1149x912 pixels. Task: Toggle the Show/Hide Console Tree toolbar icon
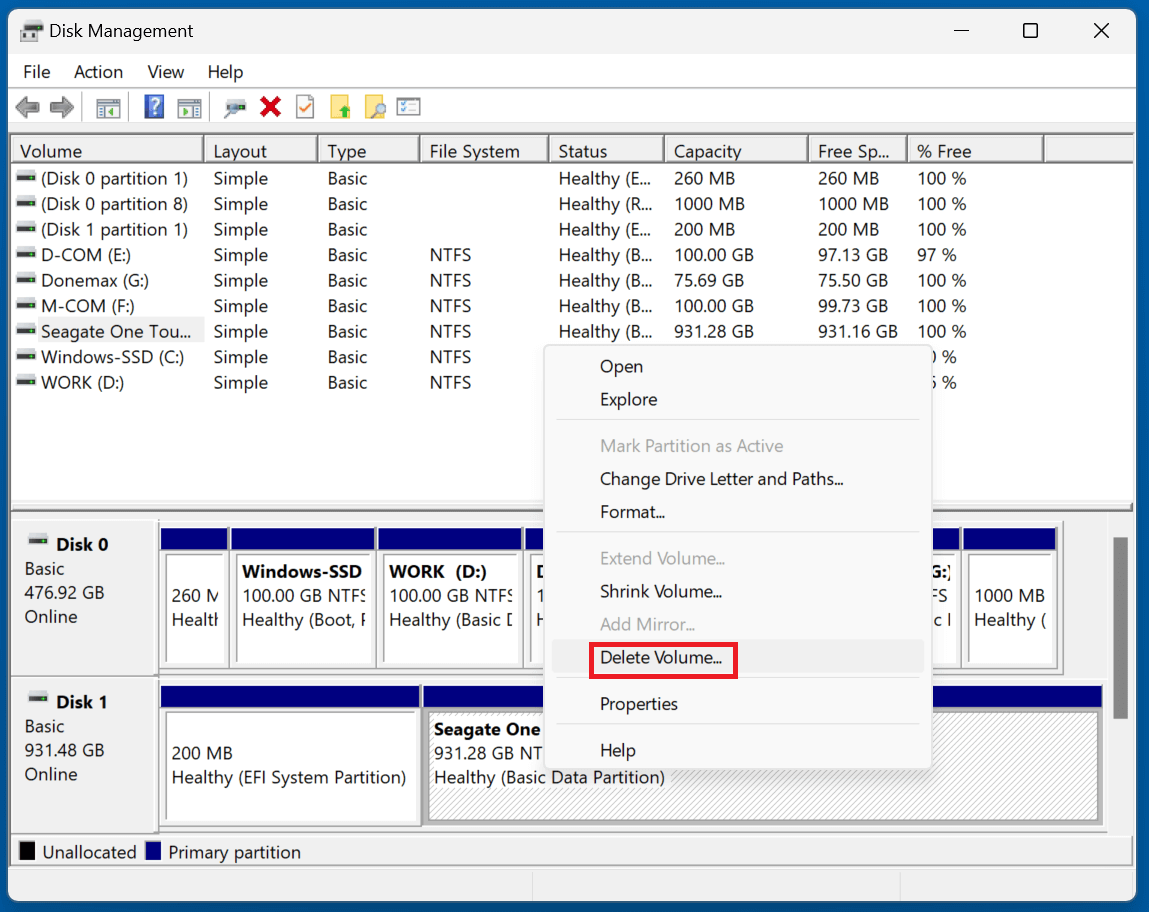tap(107, 106)
